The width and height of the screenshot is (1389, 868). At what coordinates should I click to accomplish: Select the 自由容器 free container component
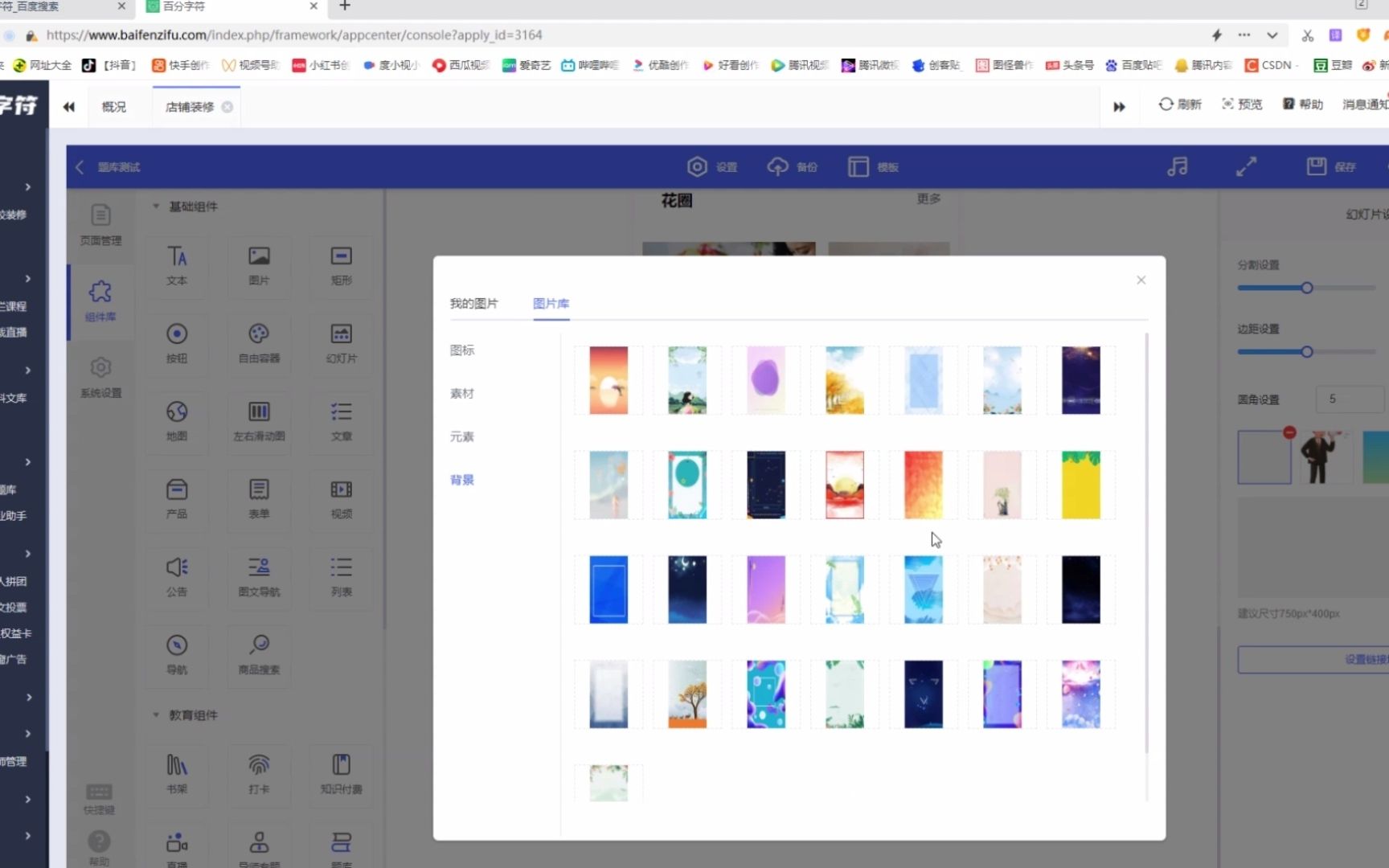click(x=259, y=343)
